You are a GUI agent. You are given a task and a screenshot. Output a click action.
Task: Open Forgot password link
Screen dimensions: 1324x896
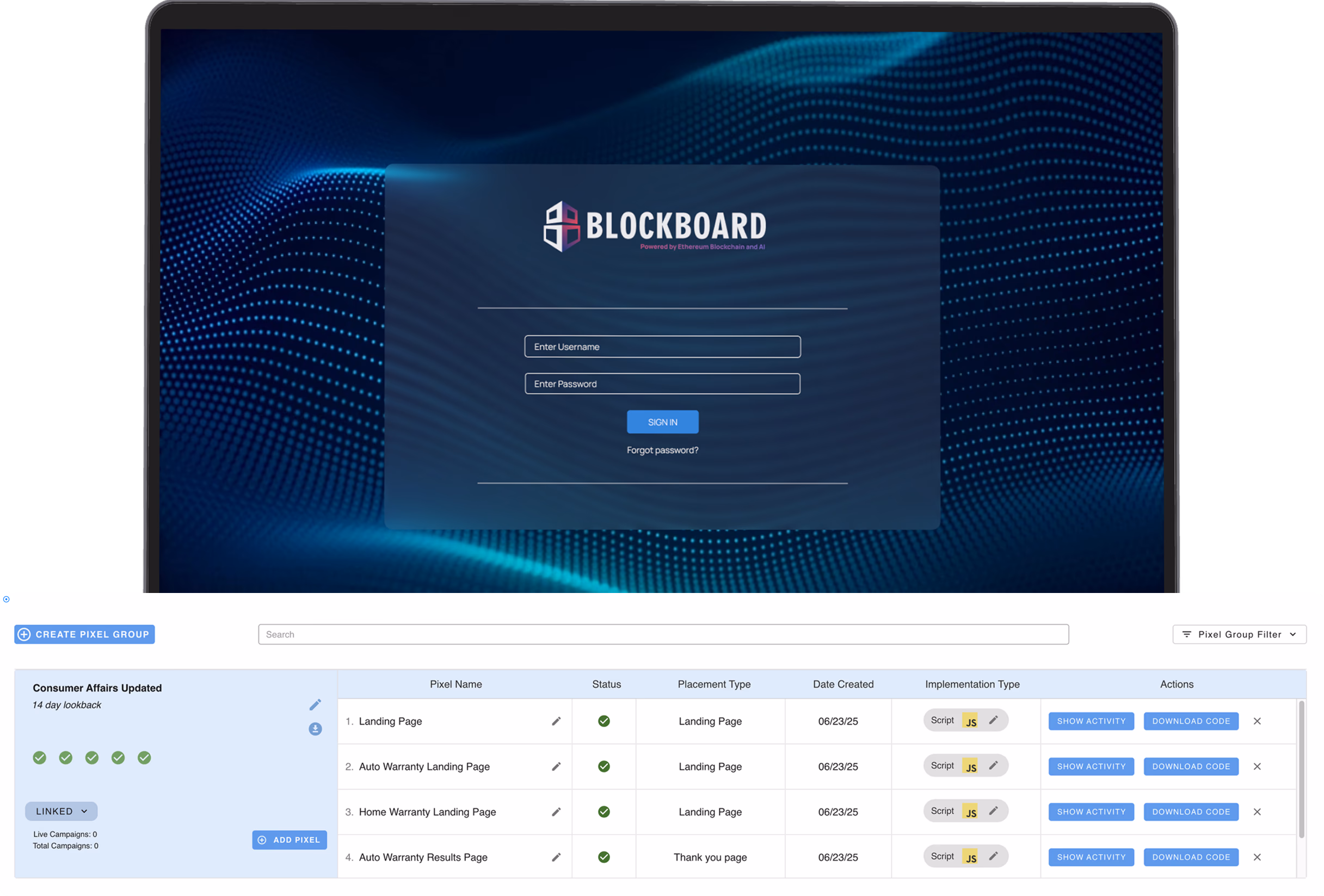click(663, 450)
